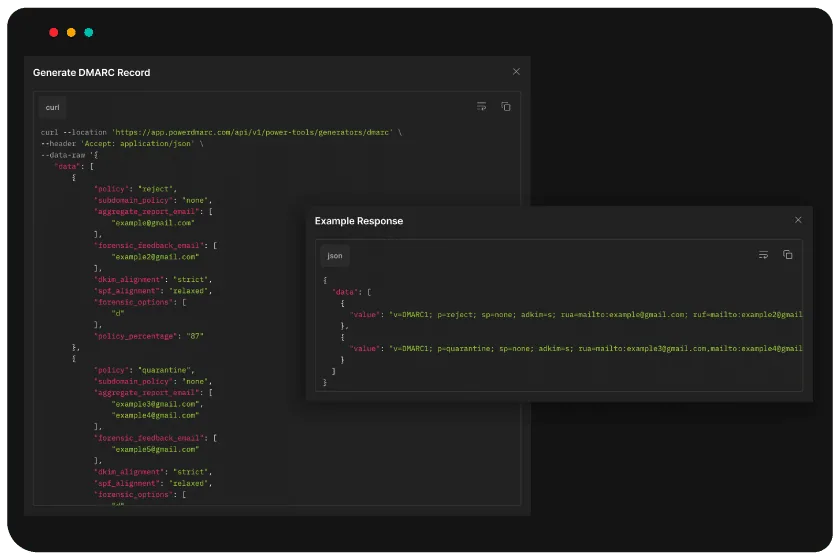This screenshot has height=560, width=840.
Task: Click the "policy_percentage": "87" line
Action: (x=149, y=336)
